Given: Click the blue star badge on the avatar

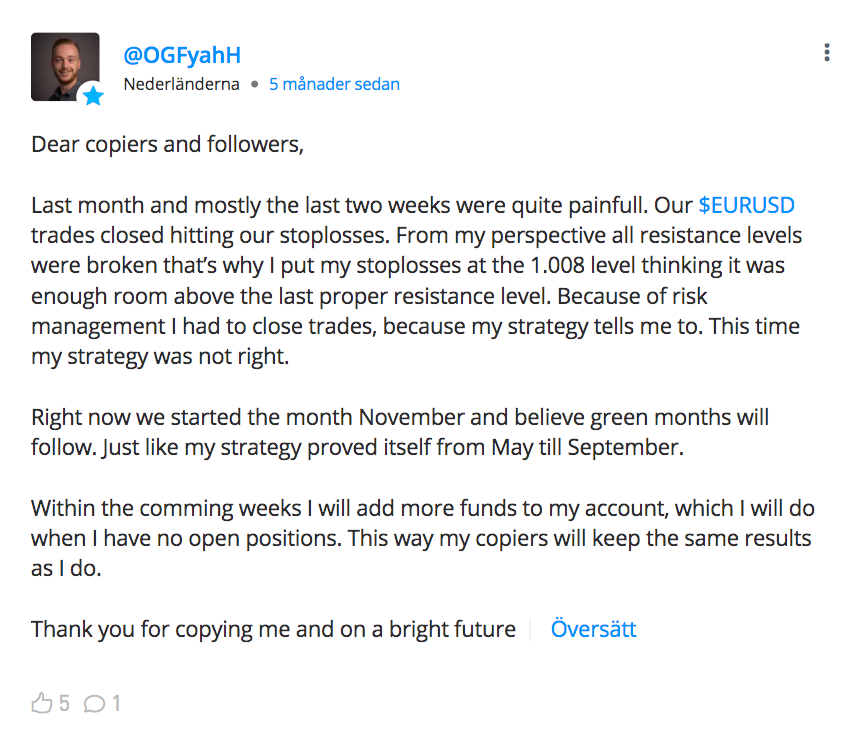Looking at the screenshot, I should tap(93, 96).
